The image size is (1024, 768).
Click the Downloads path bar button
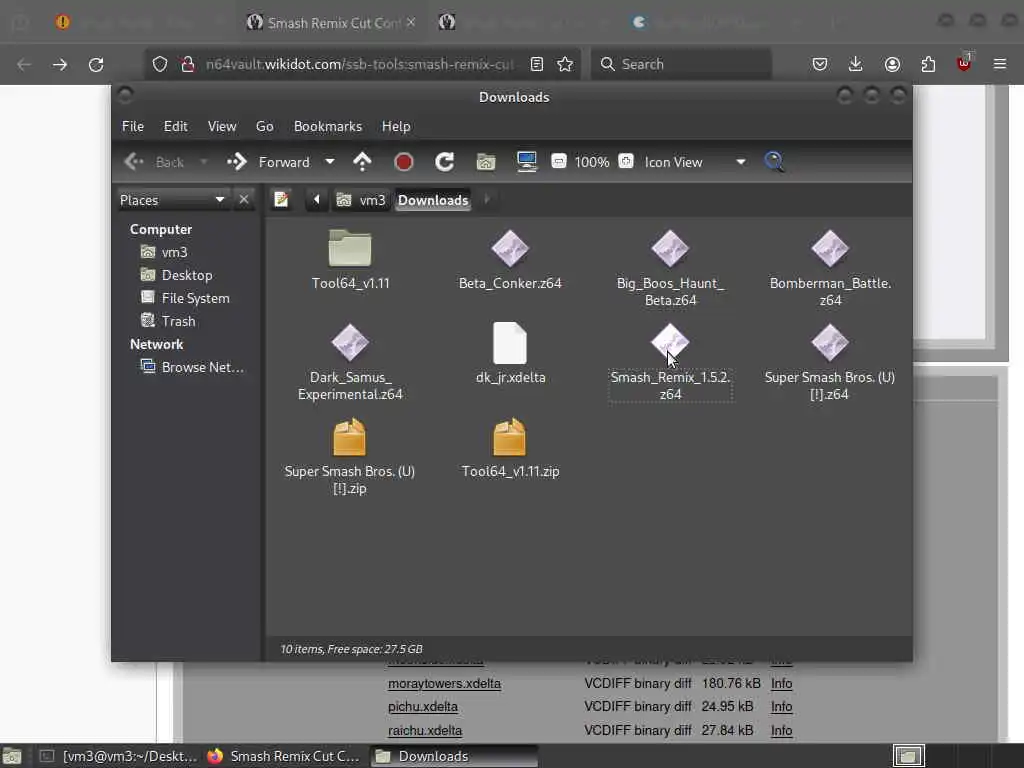(433, 200)
